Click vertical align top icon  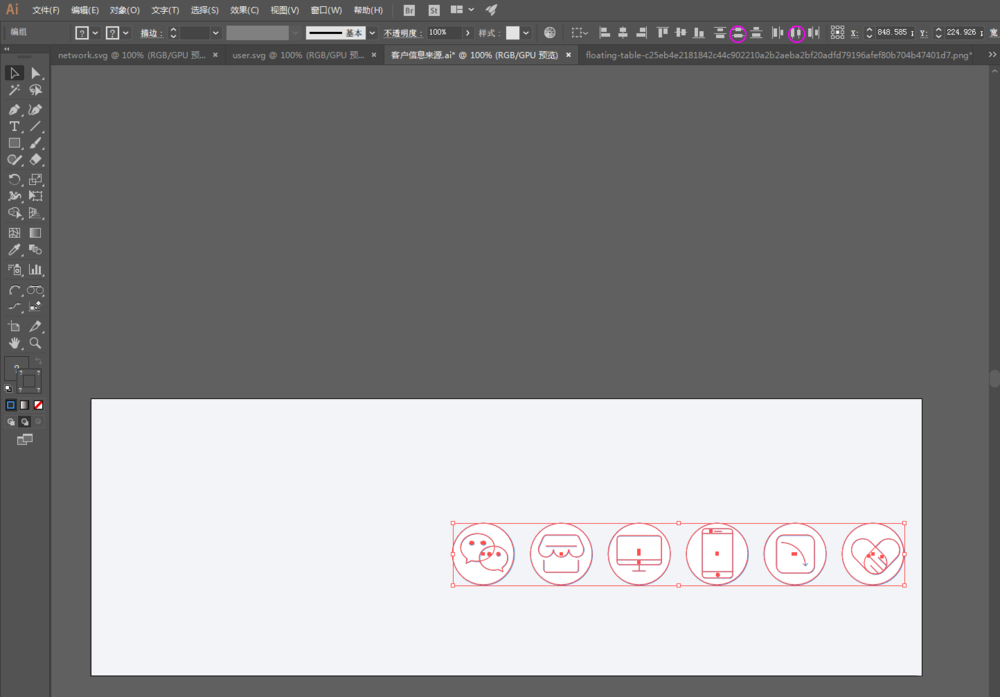point(663,33)
